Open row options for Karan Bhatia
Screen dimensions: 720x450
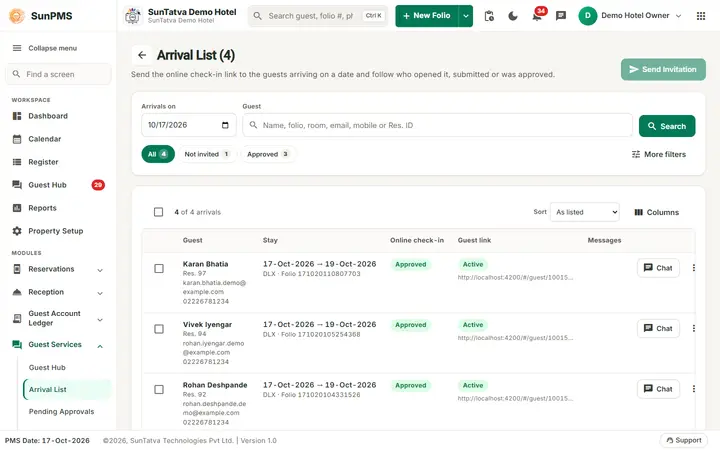[693, 268]
